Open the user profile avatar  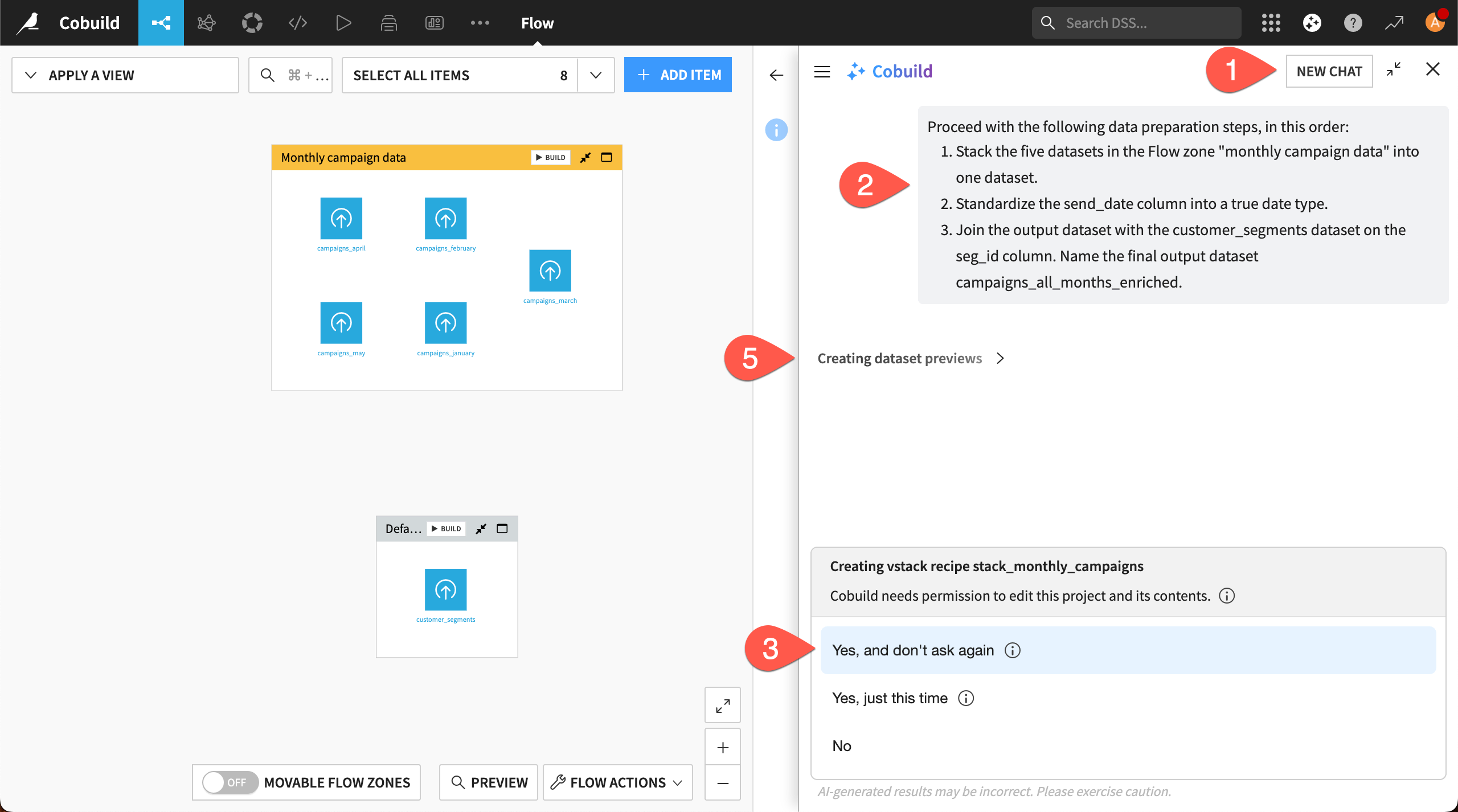click(1435, 23)
